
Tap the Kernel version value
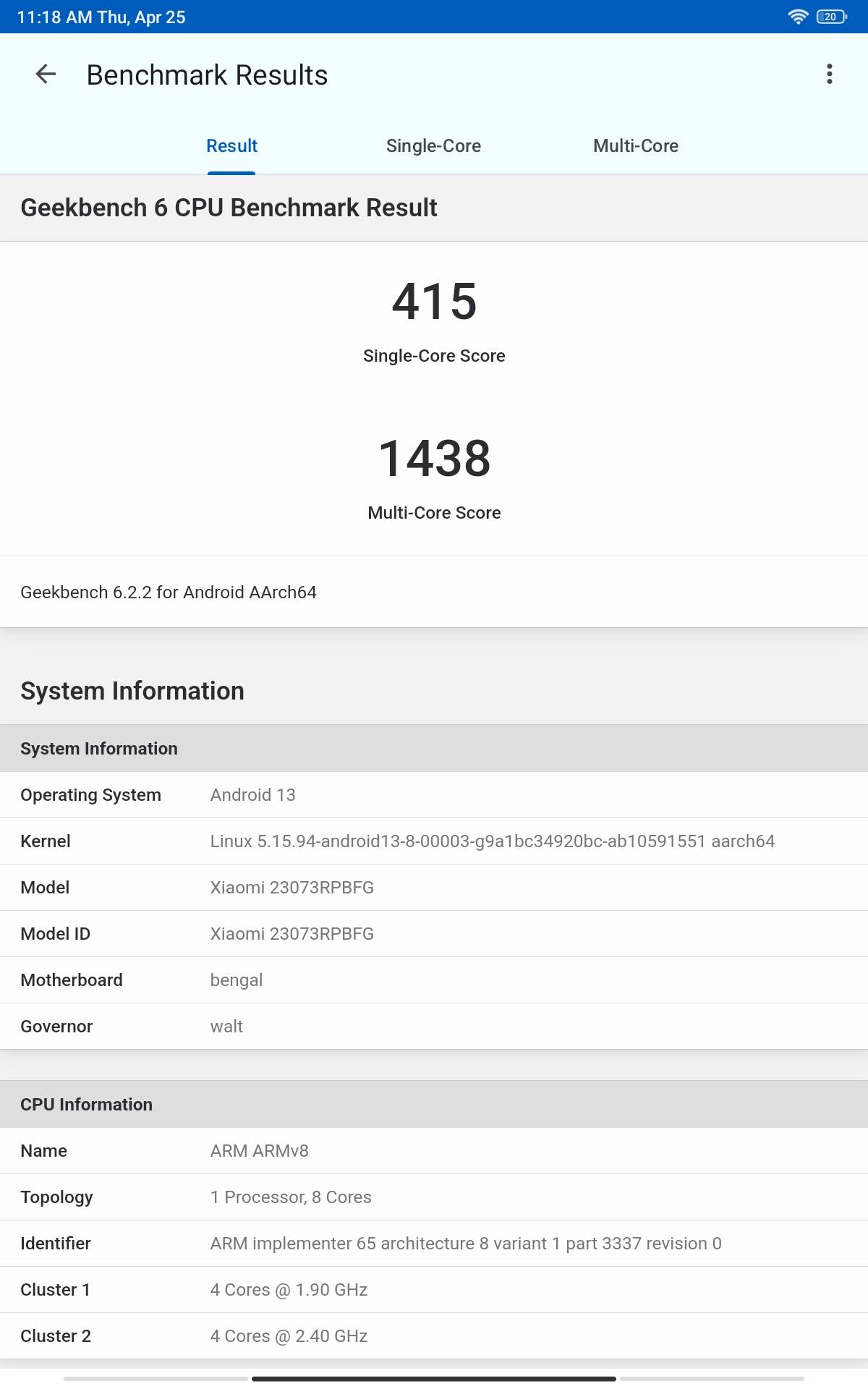(492, 841)
